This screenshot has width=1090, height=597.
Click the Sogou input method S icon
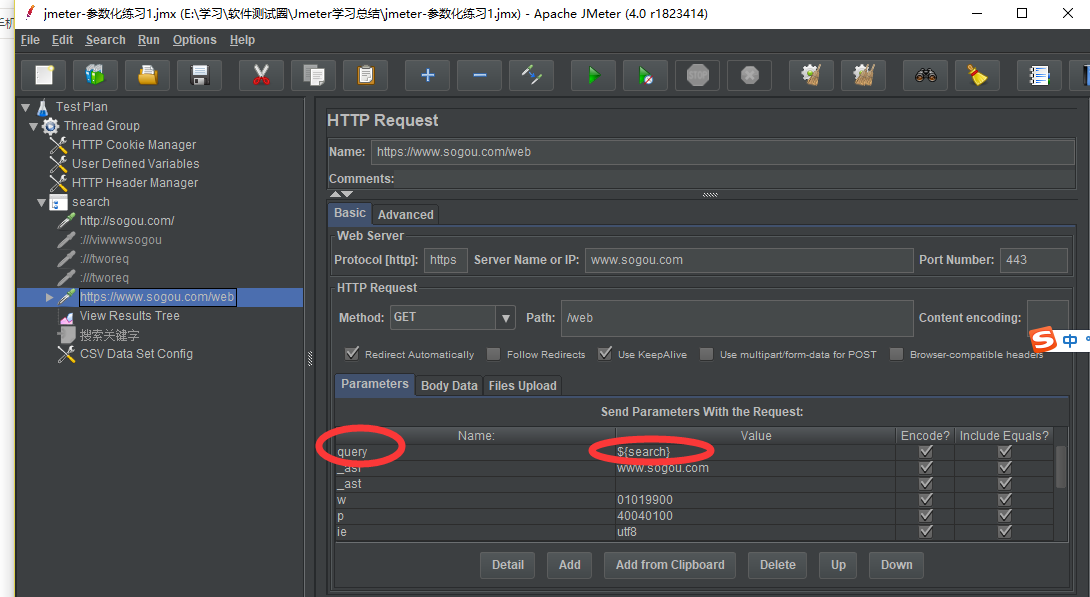point(1043,340)
